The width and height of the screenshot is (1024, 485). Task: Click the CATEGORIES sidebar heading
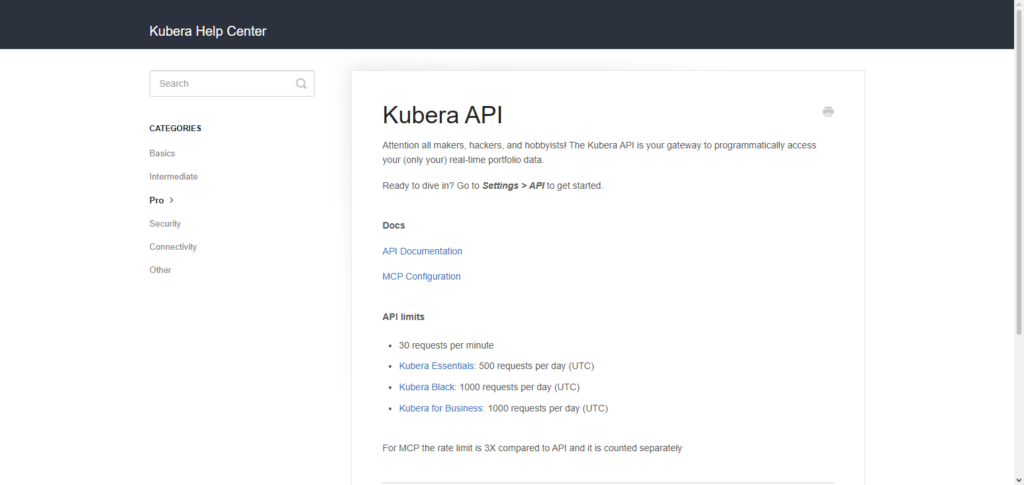tap(175, 129)
